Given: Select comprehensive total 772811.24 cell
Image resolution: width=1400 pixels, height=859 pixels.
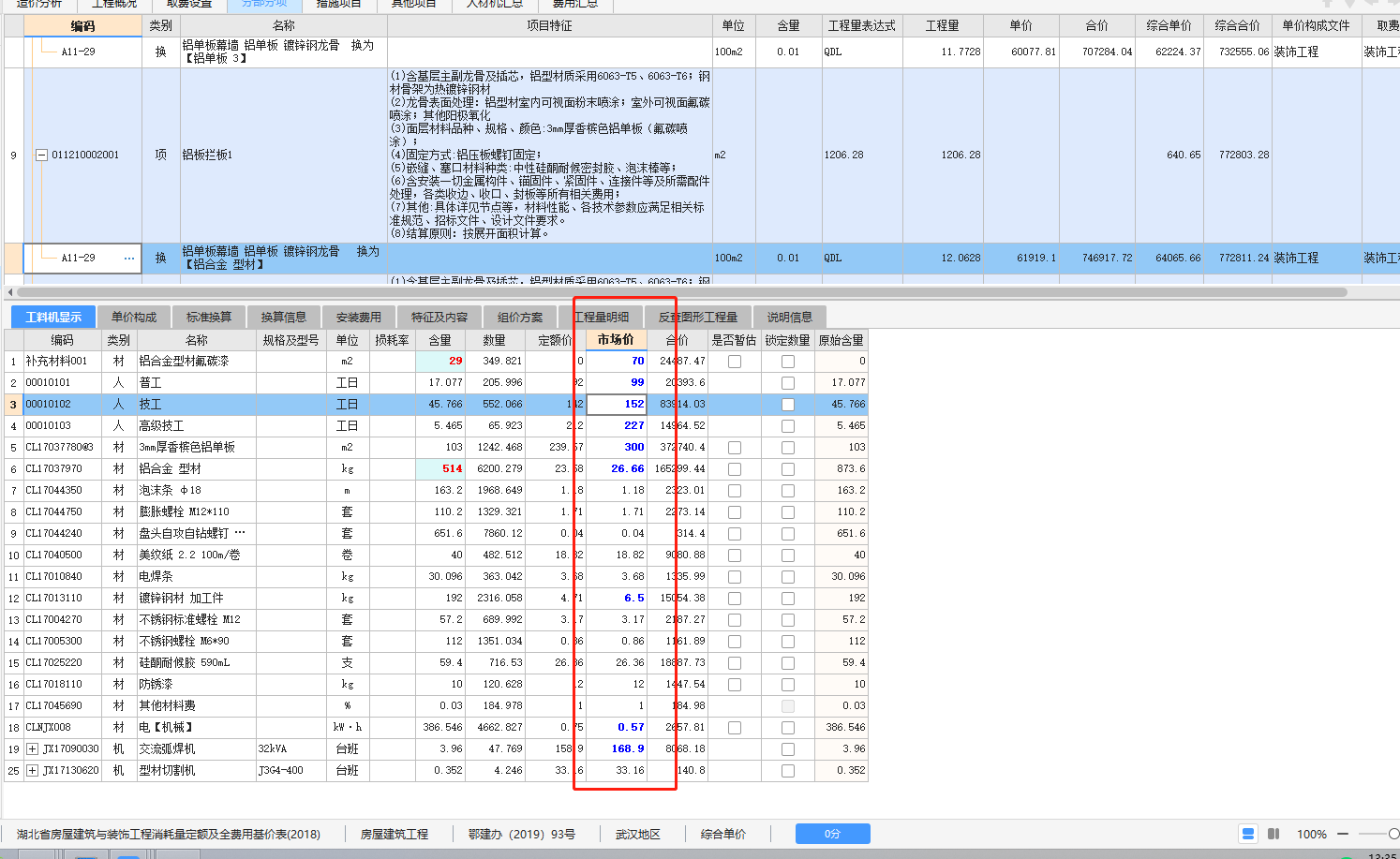Looking at the screenshot, I should point(1238,259).
